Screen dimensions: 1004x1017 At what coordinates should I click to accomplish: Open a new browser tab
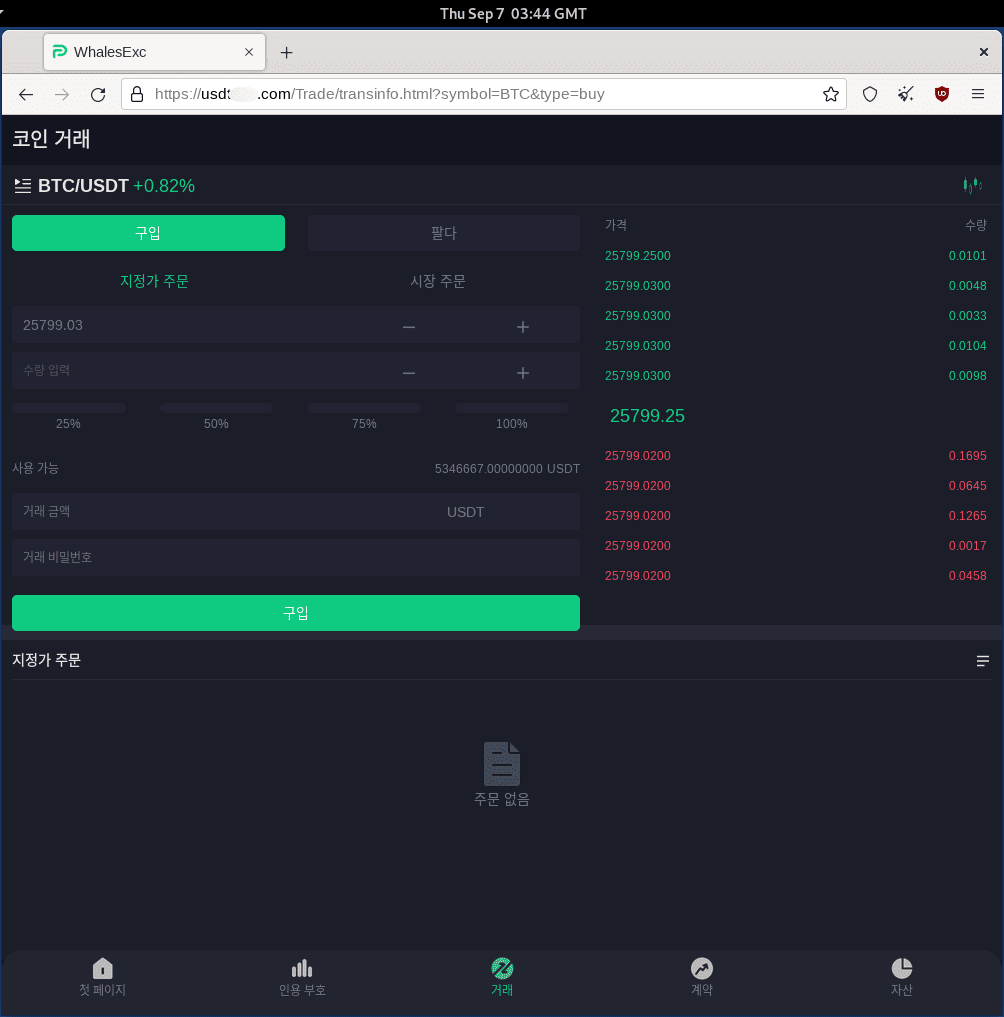point(286,53)
